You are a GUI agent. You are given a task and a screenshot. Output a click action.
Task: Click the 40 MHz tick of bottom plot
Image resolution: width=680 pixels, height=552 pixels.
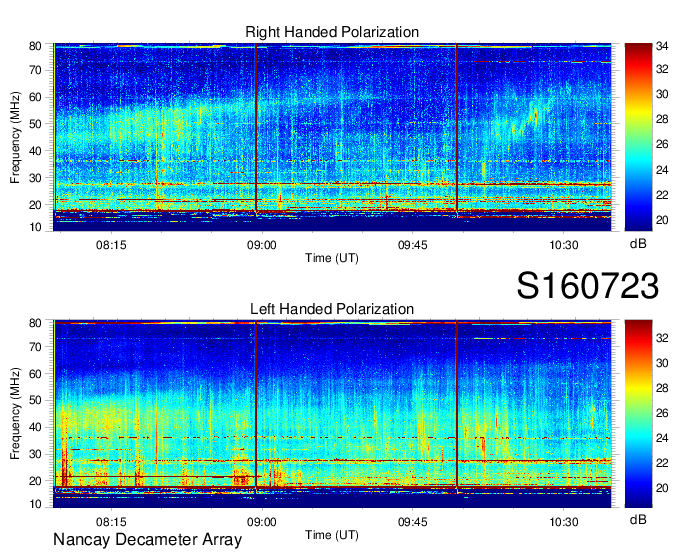pyautogui.click(x=35, y=428)
